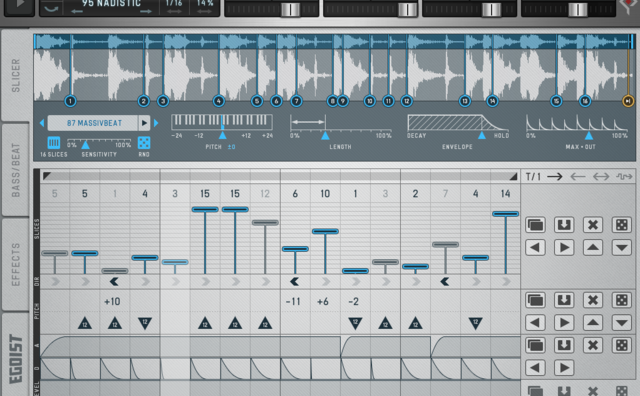640x396 pixels.
Task: Click the T/1 time setting
Action: click(x=533, y=177)
